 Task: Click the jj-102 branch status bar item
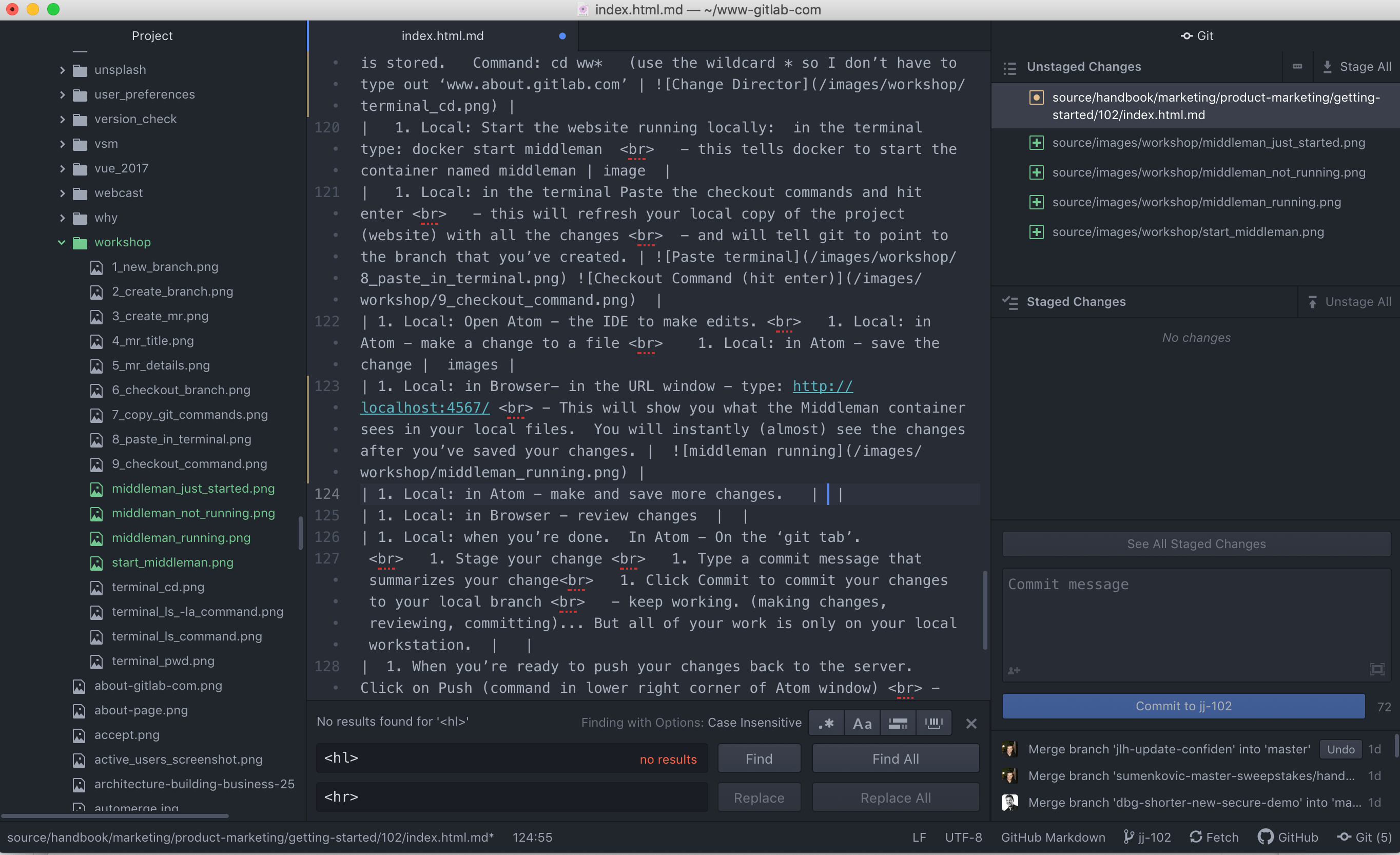point(1147,838)
